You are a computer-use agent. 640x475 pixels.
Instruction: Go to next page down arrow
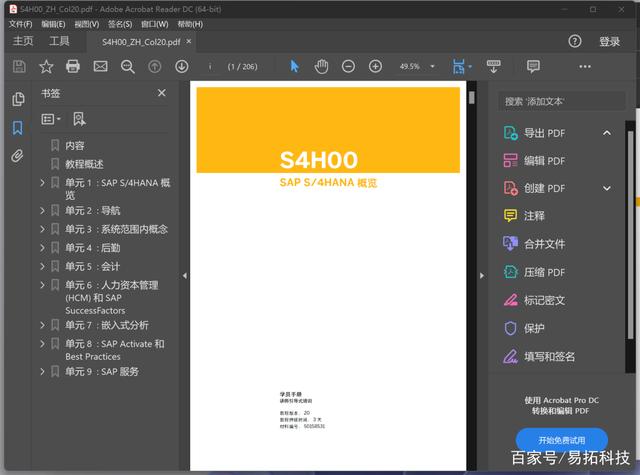coord(182,67)
